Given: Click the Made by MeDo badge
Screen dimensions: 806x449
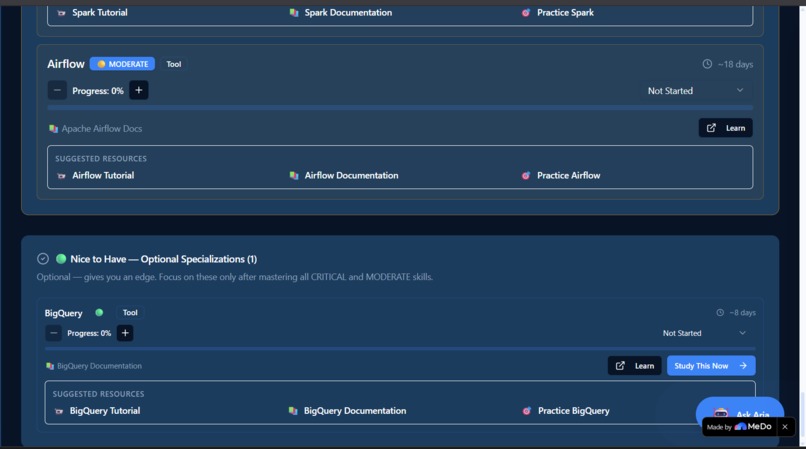Looking at the screenshot, I should pyautogui.click(x=739, y=427).
